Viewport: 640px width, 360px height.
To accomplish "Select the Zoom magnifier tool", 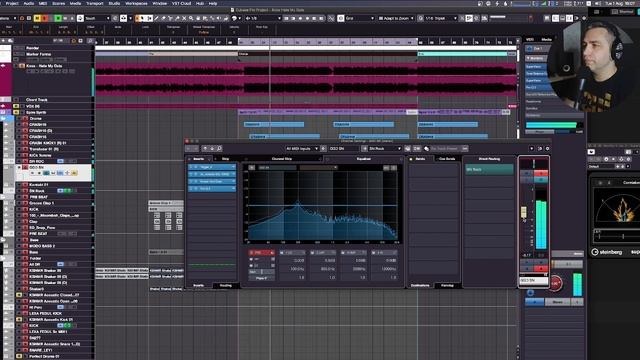I will pos(191,18).
